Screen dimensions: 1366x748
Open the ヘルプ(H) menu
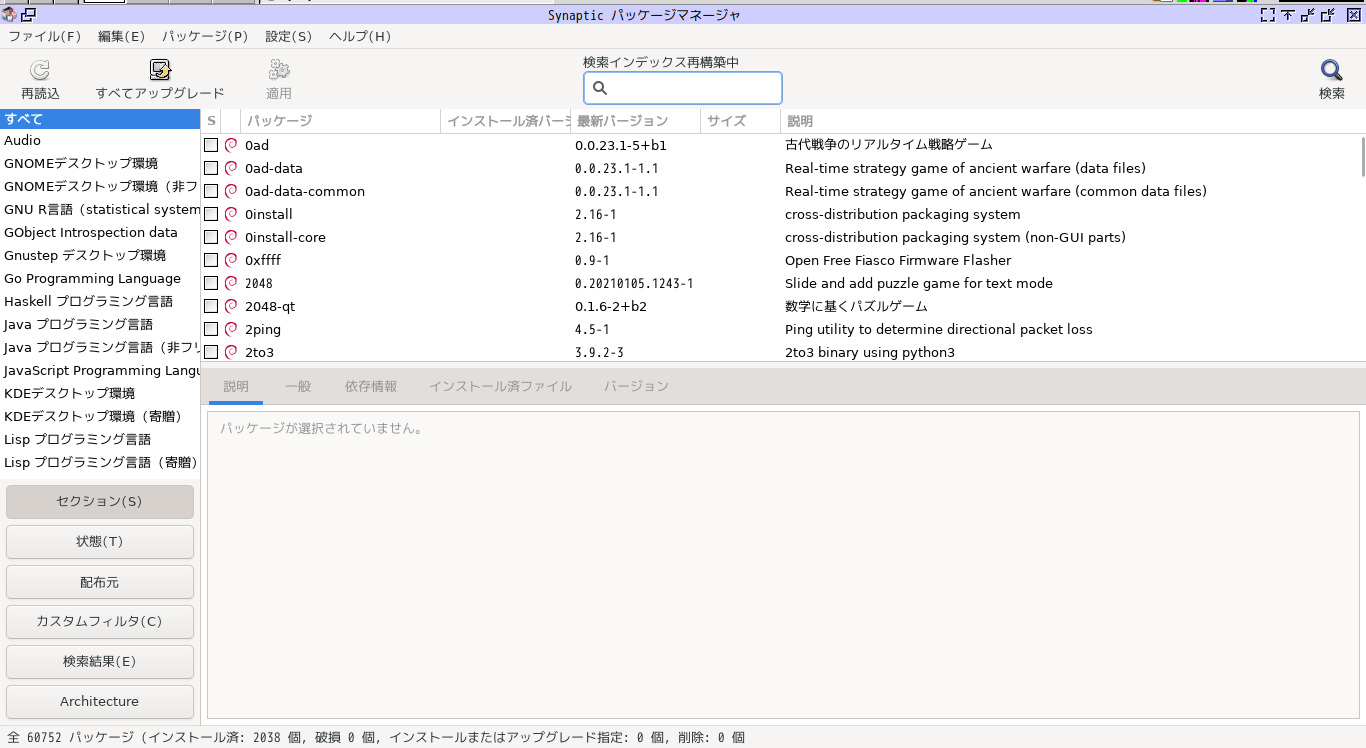pyautogui.click(x=360, y=36)
